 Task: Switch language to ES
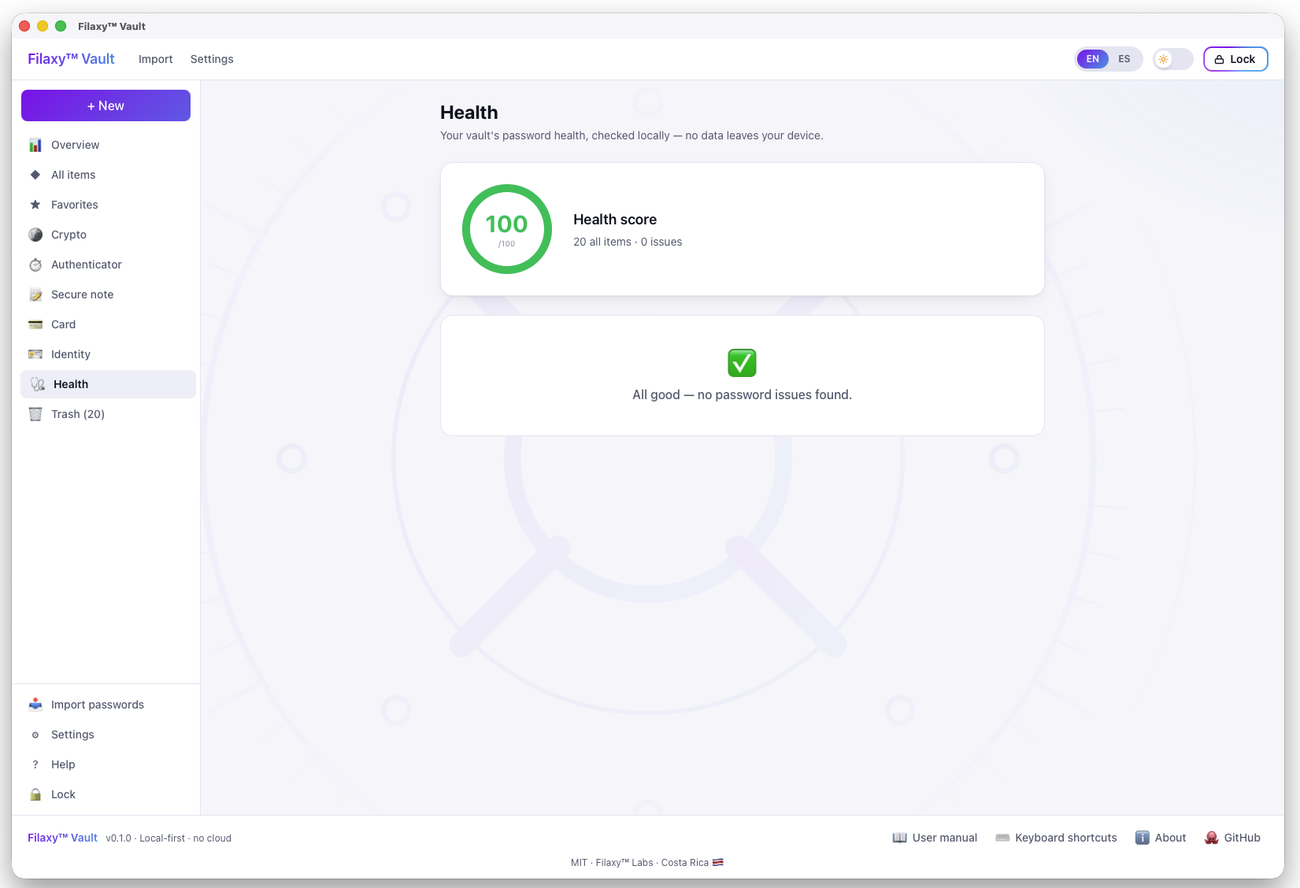(x=1124, y=59)
